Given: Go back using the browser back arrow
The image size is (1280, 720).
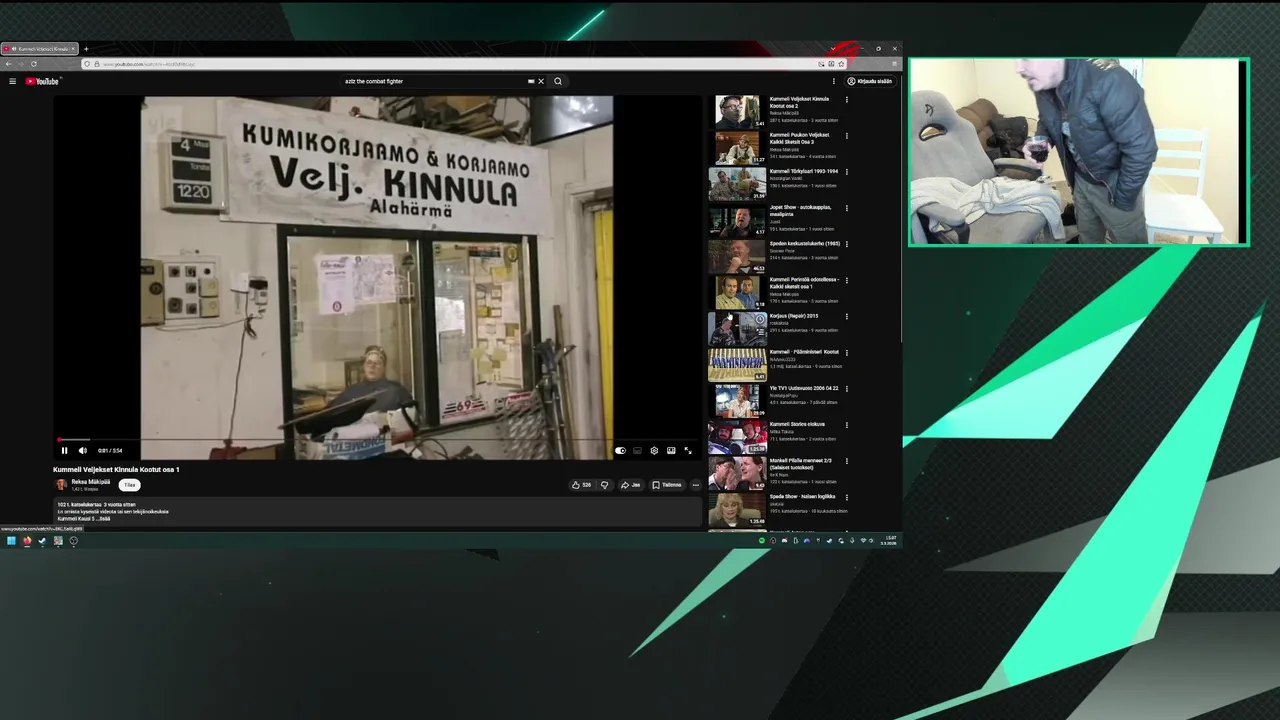Looking at the screenshot, I should [x=8, y=64].
